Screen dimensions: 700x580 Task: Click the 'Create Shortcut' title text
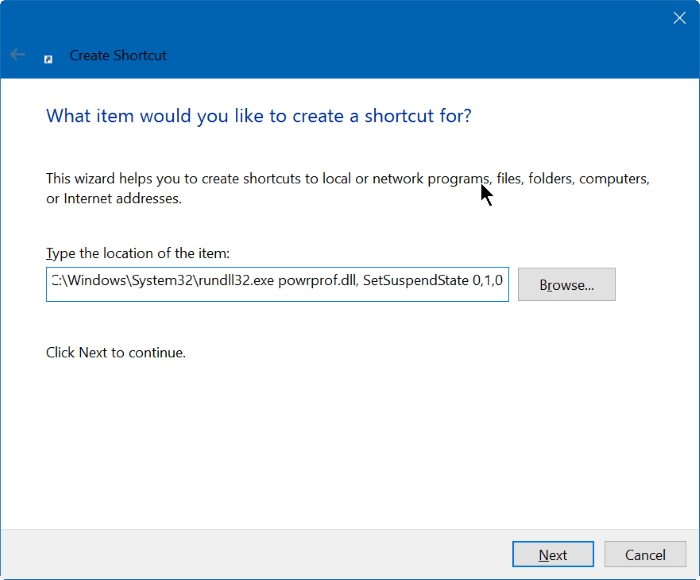pyautogui.click(x=118, y=56)
